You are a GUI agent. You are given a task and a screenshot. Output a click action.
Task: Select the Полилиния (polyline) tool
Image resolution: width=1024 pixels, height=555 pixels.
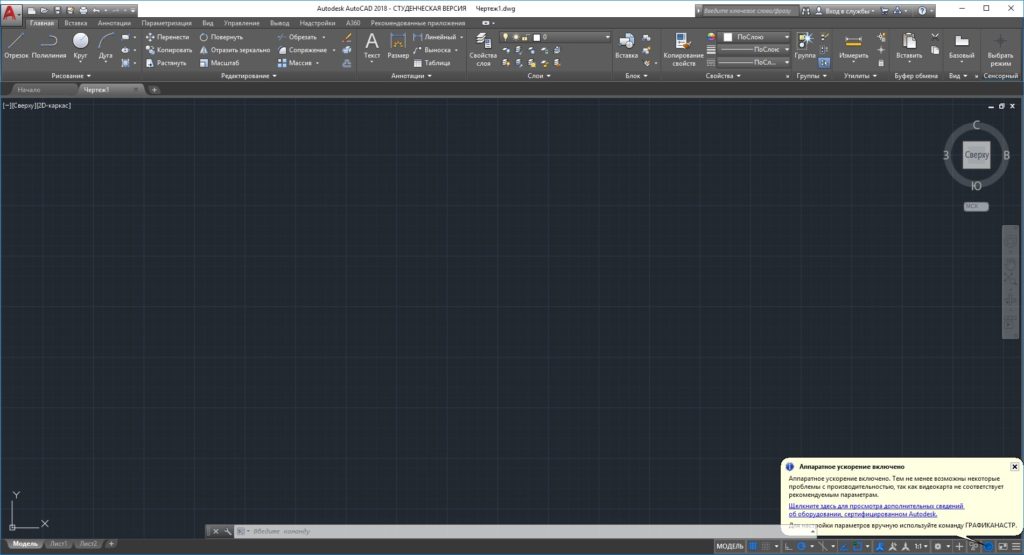(x=49, y=46)
